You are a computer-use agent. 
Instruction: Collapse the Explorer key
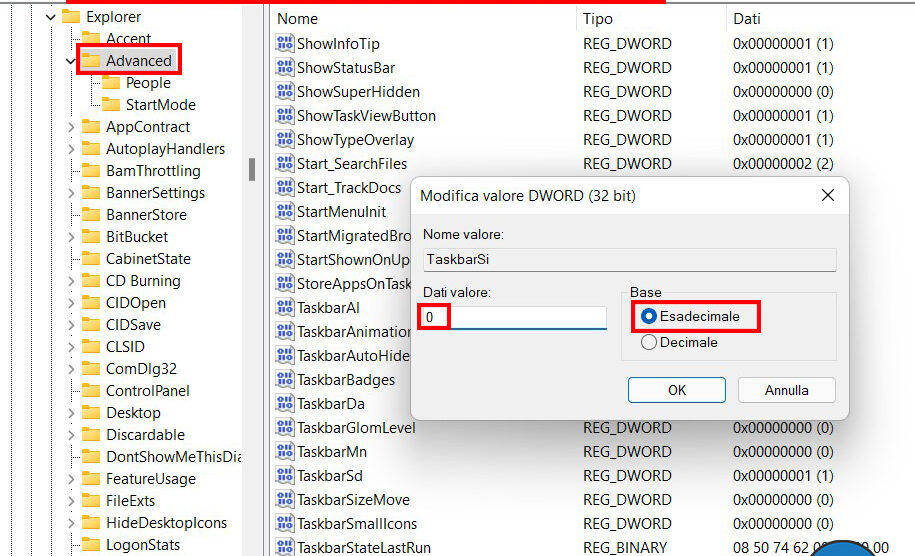(x=51, y=17)
